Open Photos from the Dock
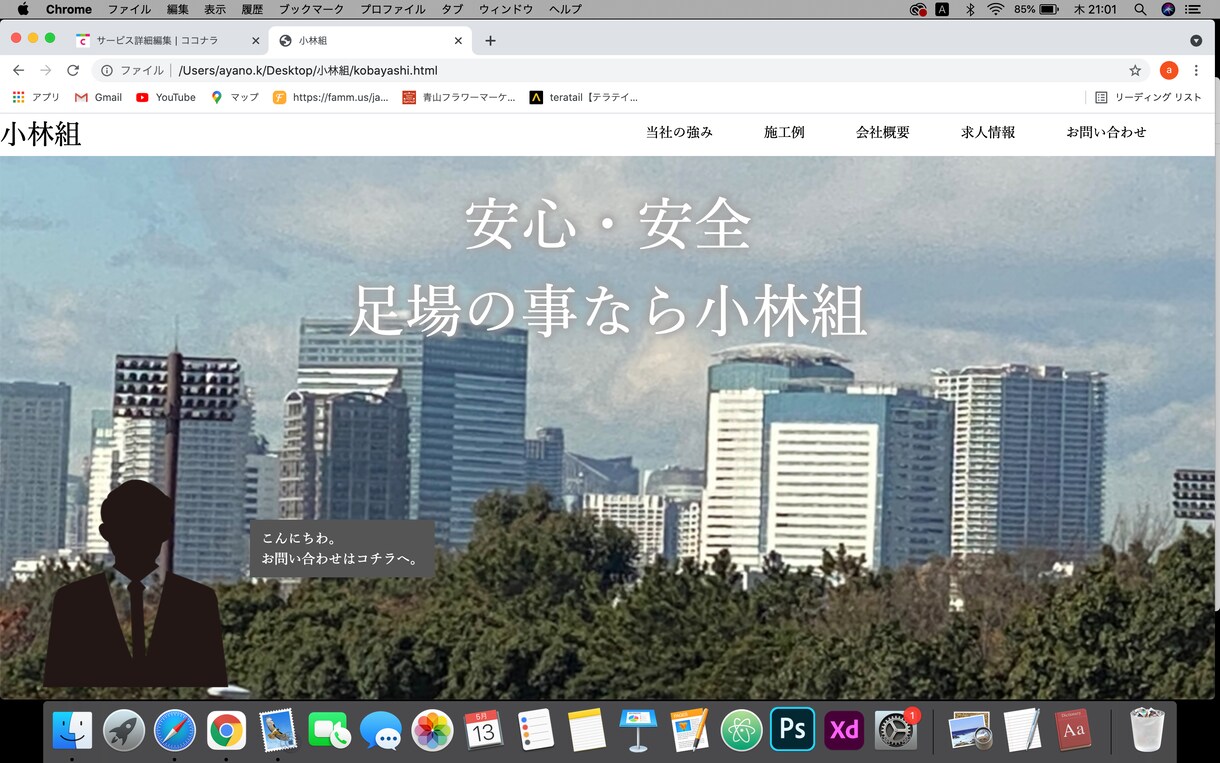 432,730
